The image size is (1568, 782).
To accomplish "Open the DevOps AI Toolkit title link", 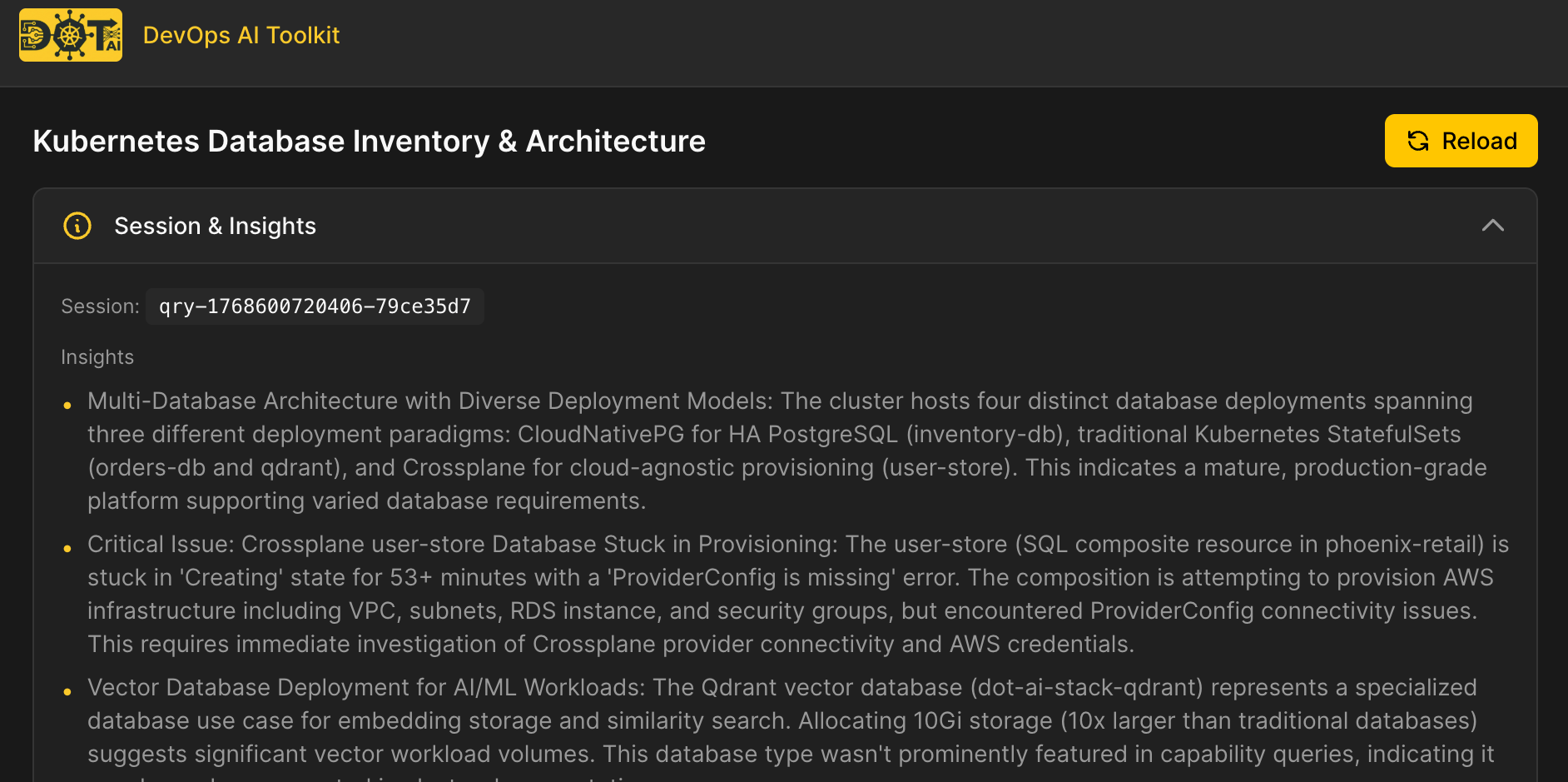I will [241, 35].
